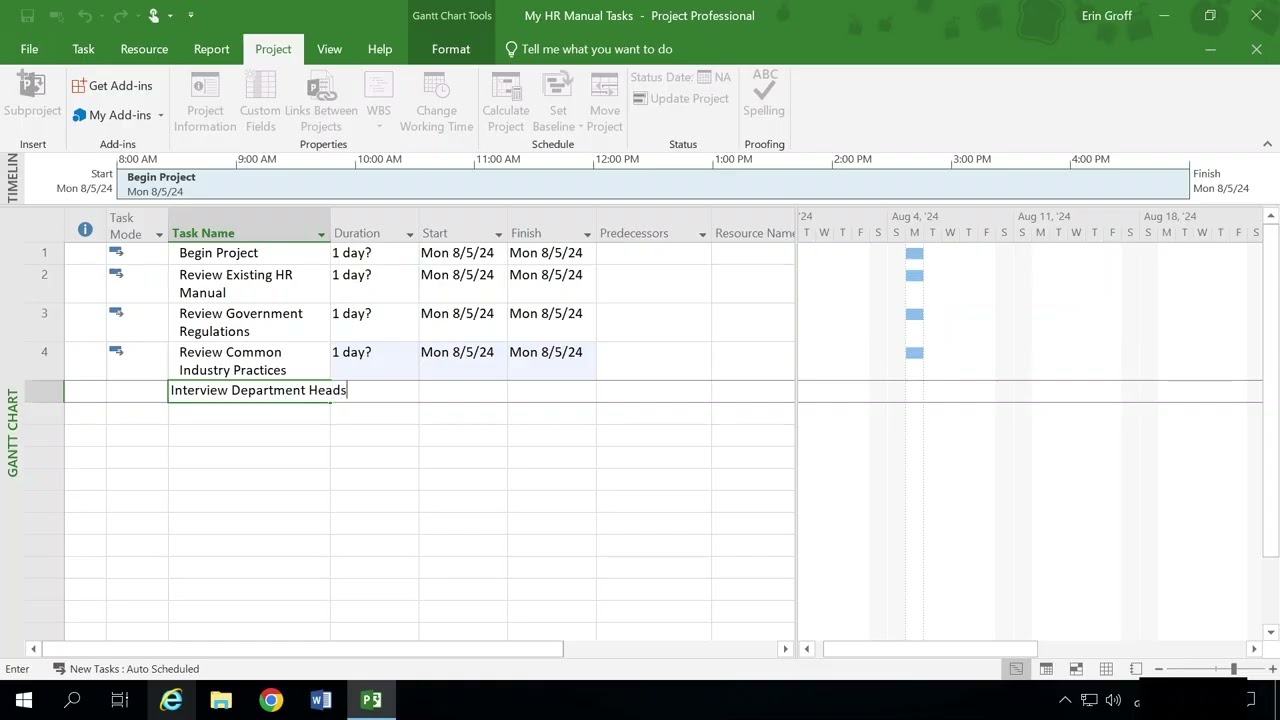
Task: Click the Interview Department Heads name field
Action: coord(249,390)
